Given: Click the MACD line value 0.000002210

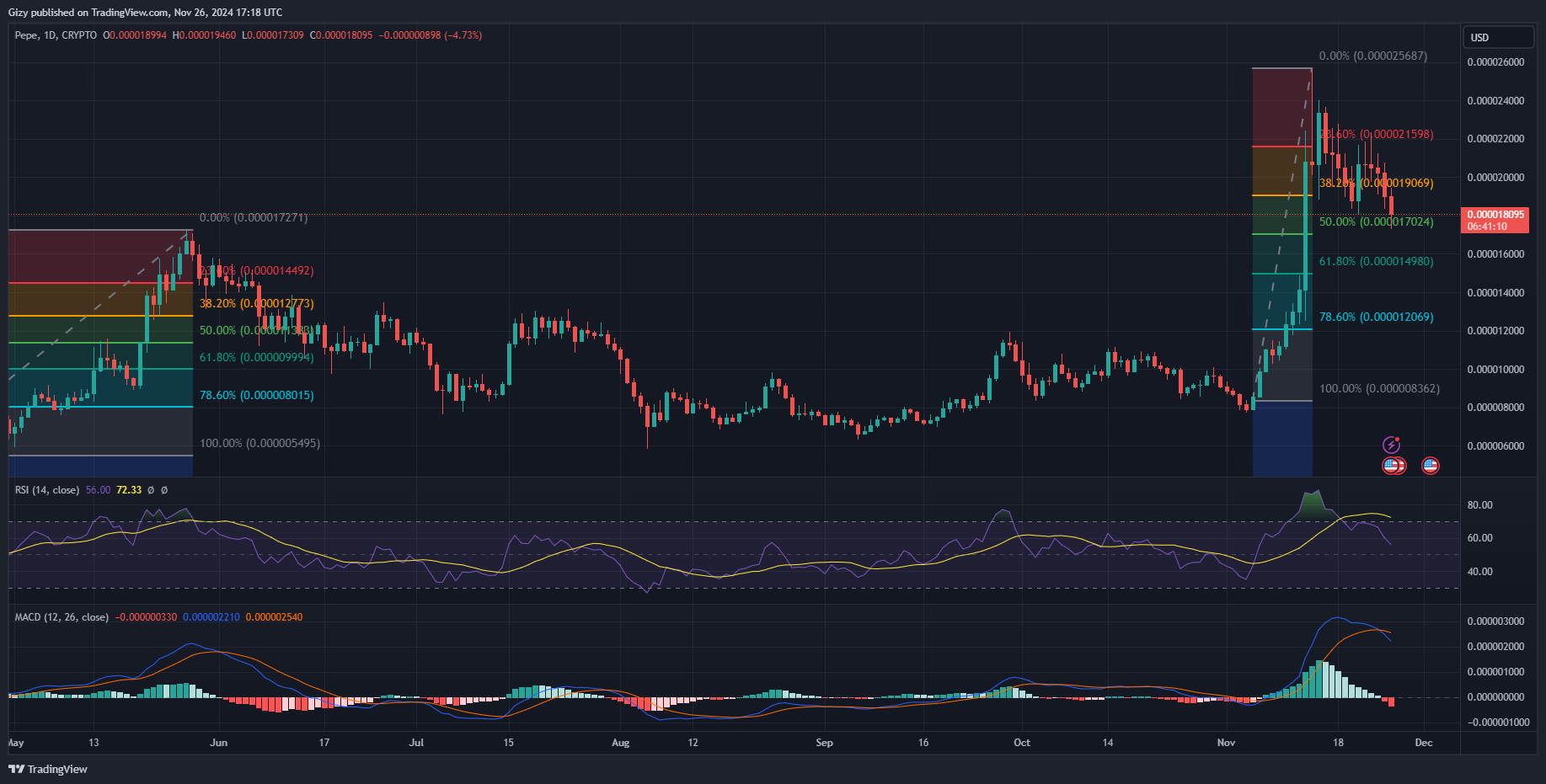Looking at the screenshot, I should (211, 617).
